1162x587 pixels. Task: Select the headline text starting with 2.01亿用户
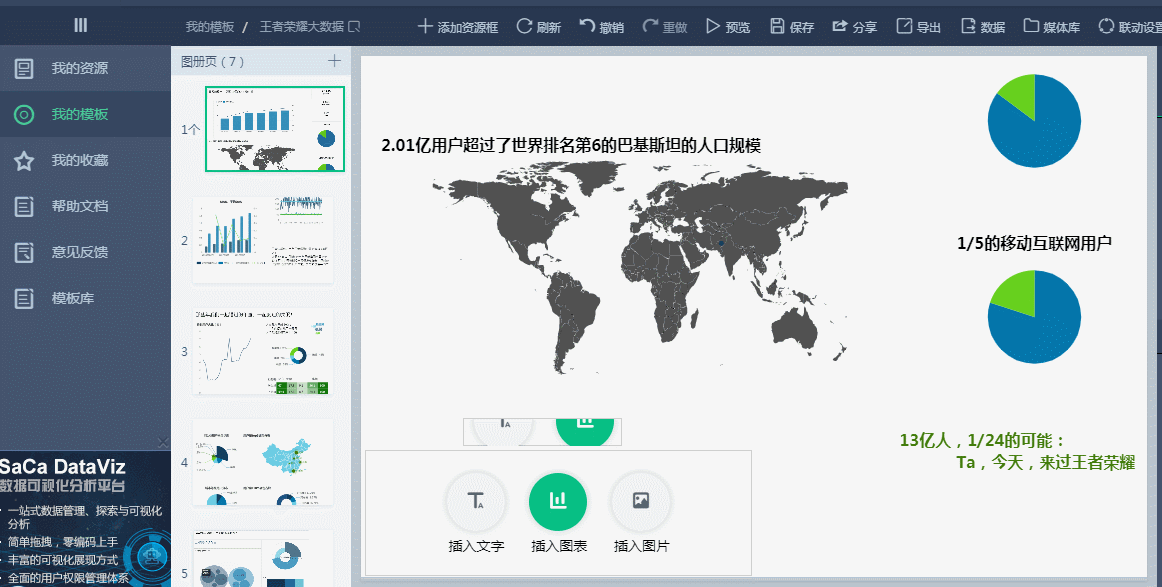(571, 145)
